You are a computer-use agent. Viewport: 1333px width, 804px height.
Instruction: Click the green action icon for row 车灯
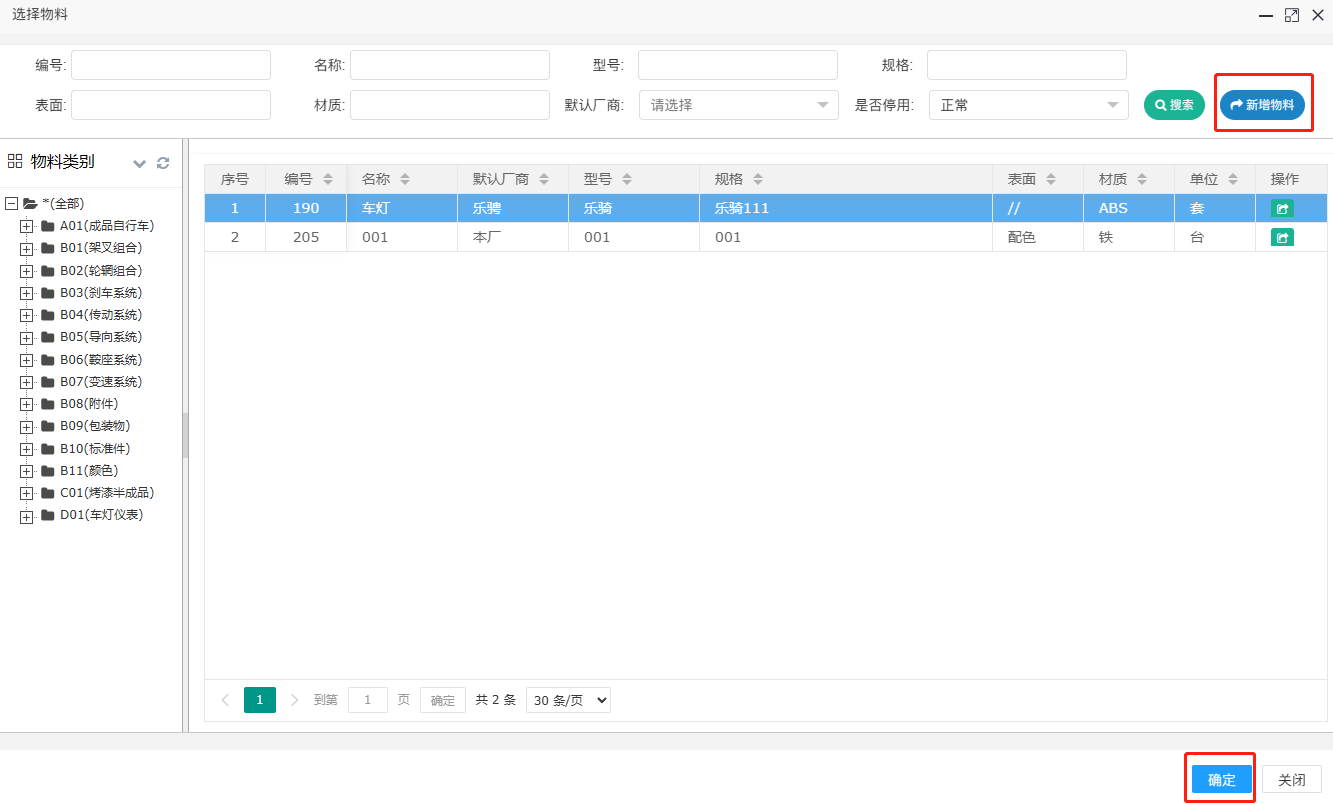tap(1282, 209)
